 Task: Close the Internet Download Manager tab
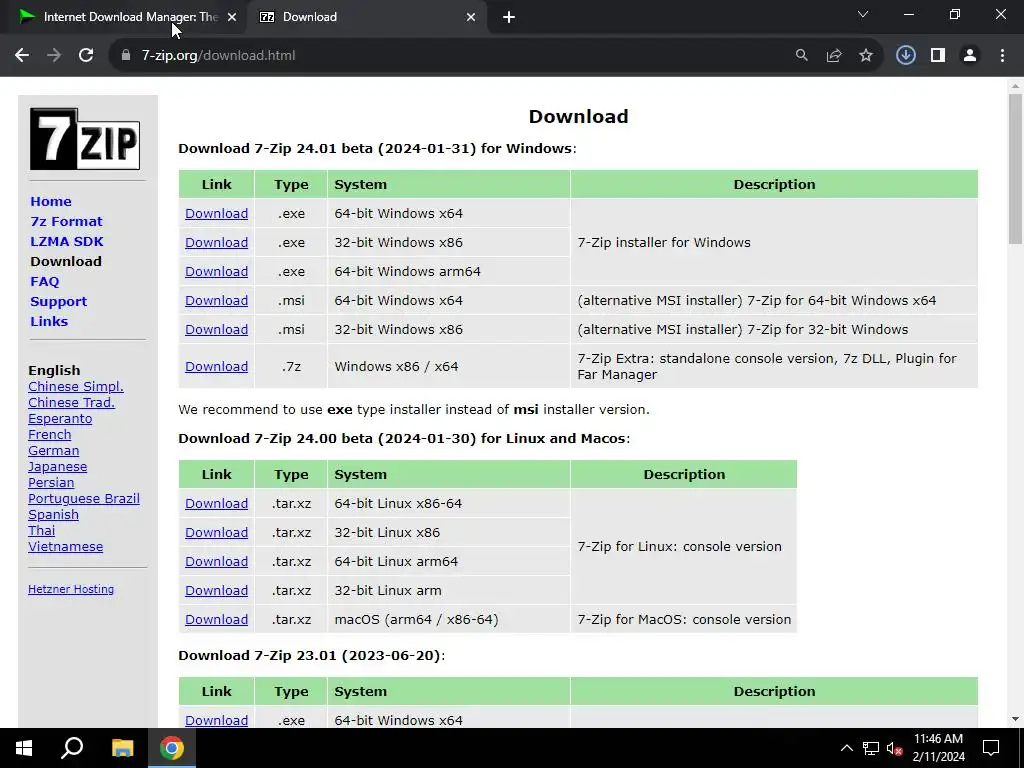232,18
